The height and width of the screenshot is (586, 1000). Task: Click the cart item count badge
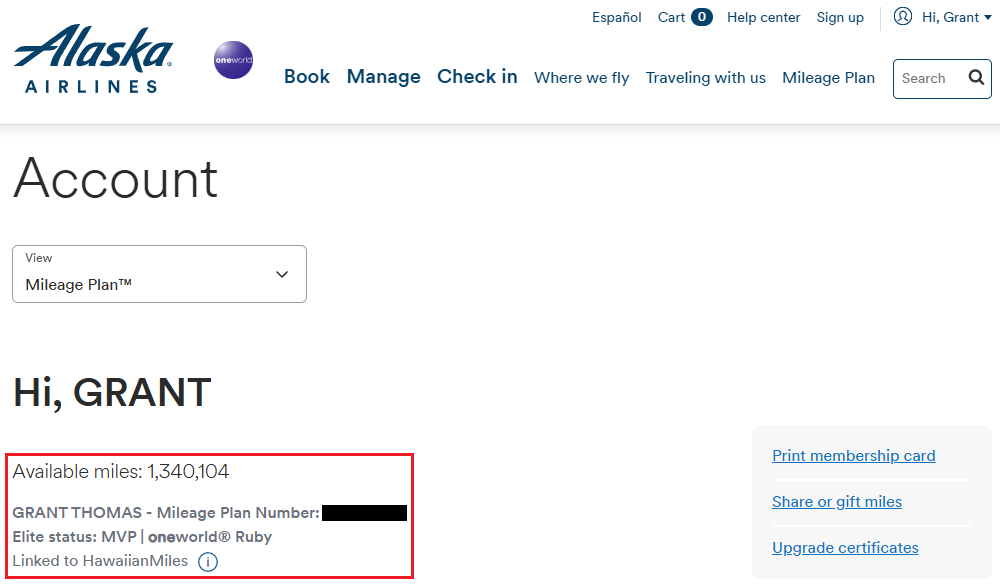702,17
